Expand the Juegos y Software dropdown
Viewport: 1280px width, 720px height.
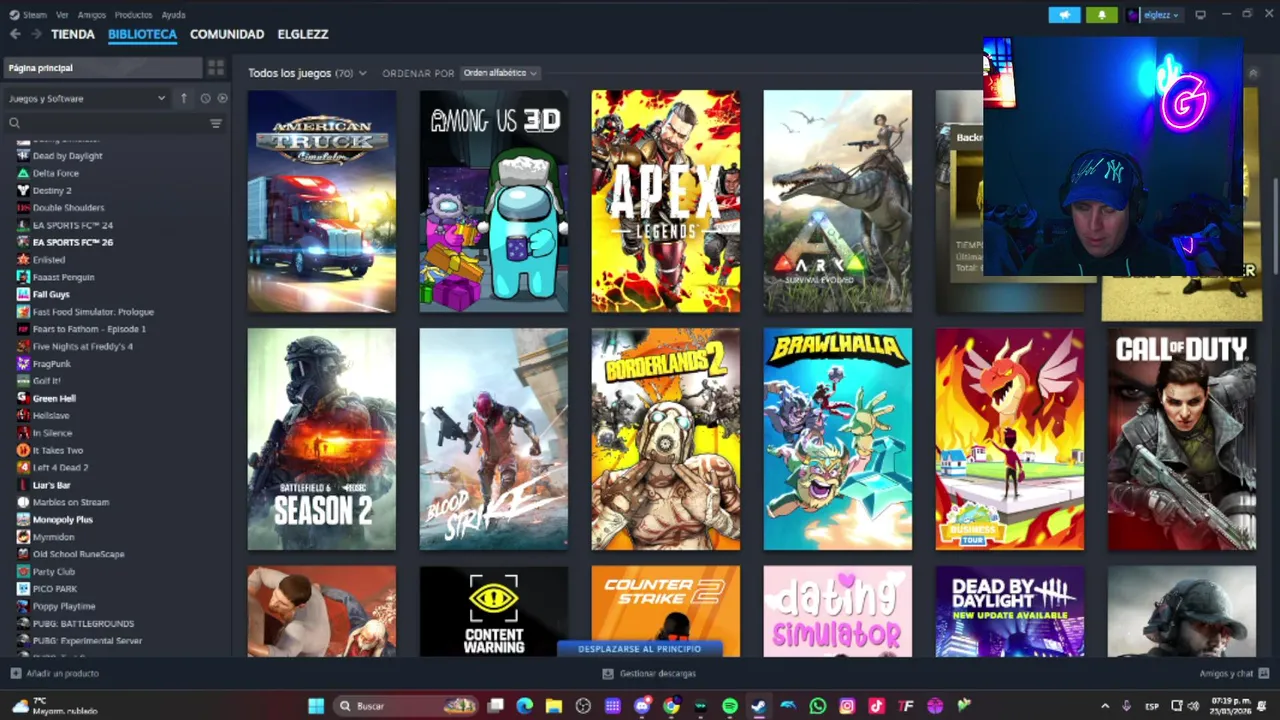(86, 98)
